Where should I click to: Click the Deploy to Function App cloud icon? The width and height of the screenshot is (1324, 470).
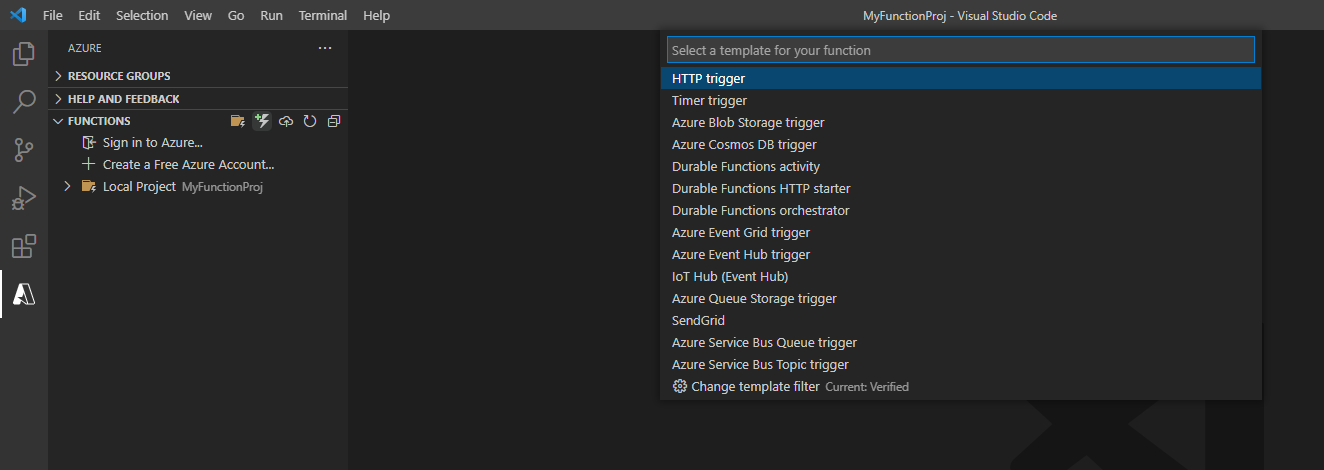point(286,121)
